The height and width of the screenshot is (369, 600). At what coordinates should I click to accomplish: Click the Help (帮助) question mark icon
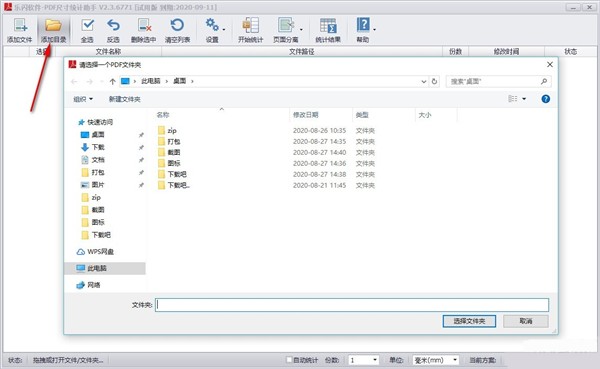[363, 25]
